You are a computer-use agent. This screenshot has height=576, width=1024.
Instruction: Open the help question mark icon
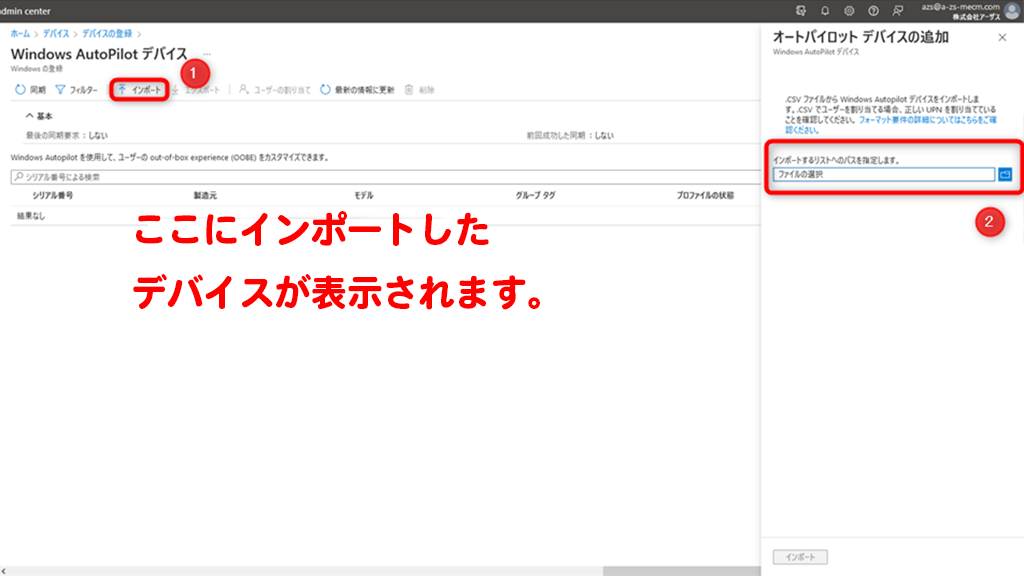coord(873,9)
